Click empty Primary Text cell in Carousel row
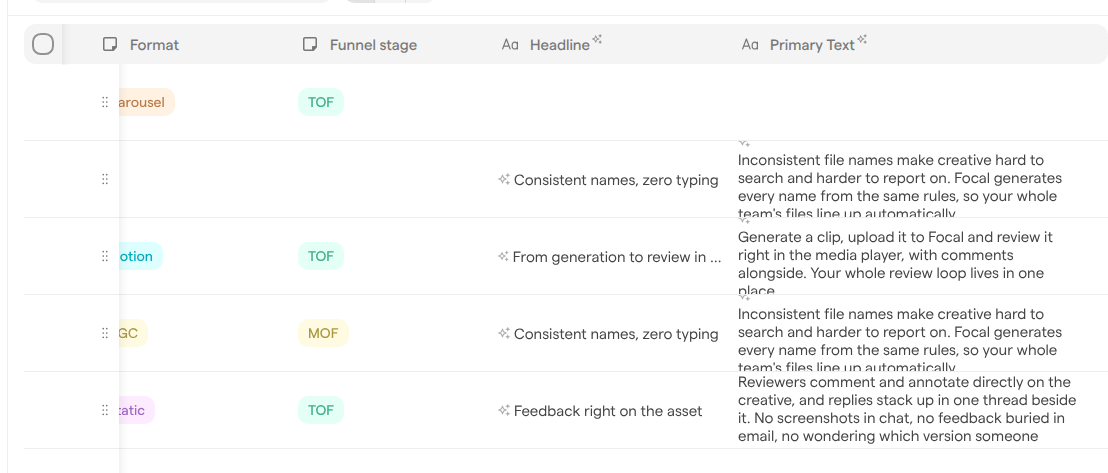Screen dimensions: 1108x473 pos(921,103)
